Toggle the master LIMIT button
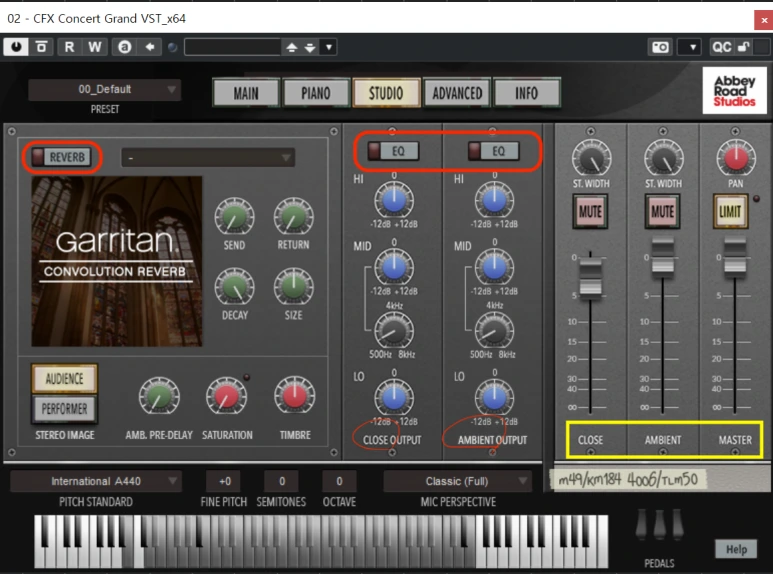This screenshot has height=574, width=773. click(730, 212)
